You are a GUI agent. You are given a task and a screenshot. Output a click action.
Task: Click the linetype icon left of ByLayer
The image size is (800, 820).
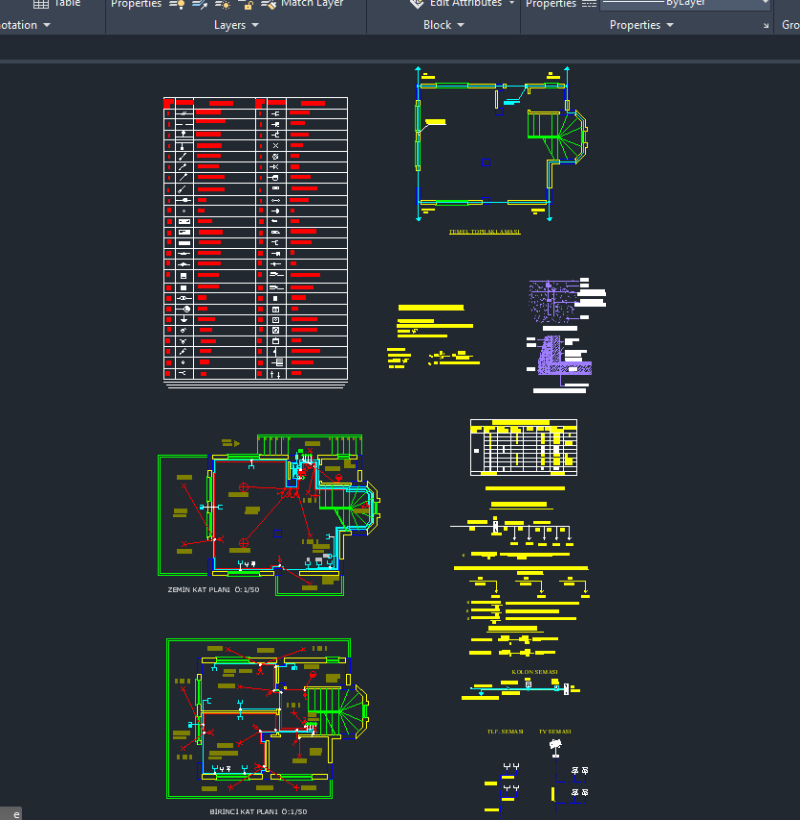pos(589,4)
